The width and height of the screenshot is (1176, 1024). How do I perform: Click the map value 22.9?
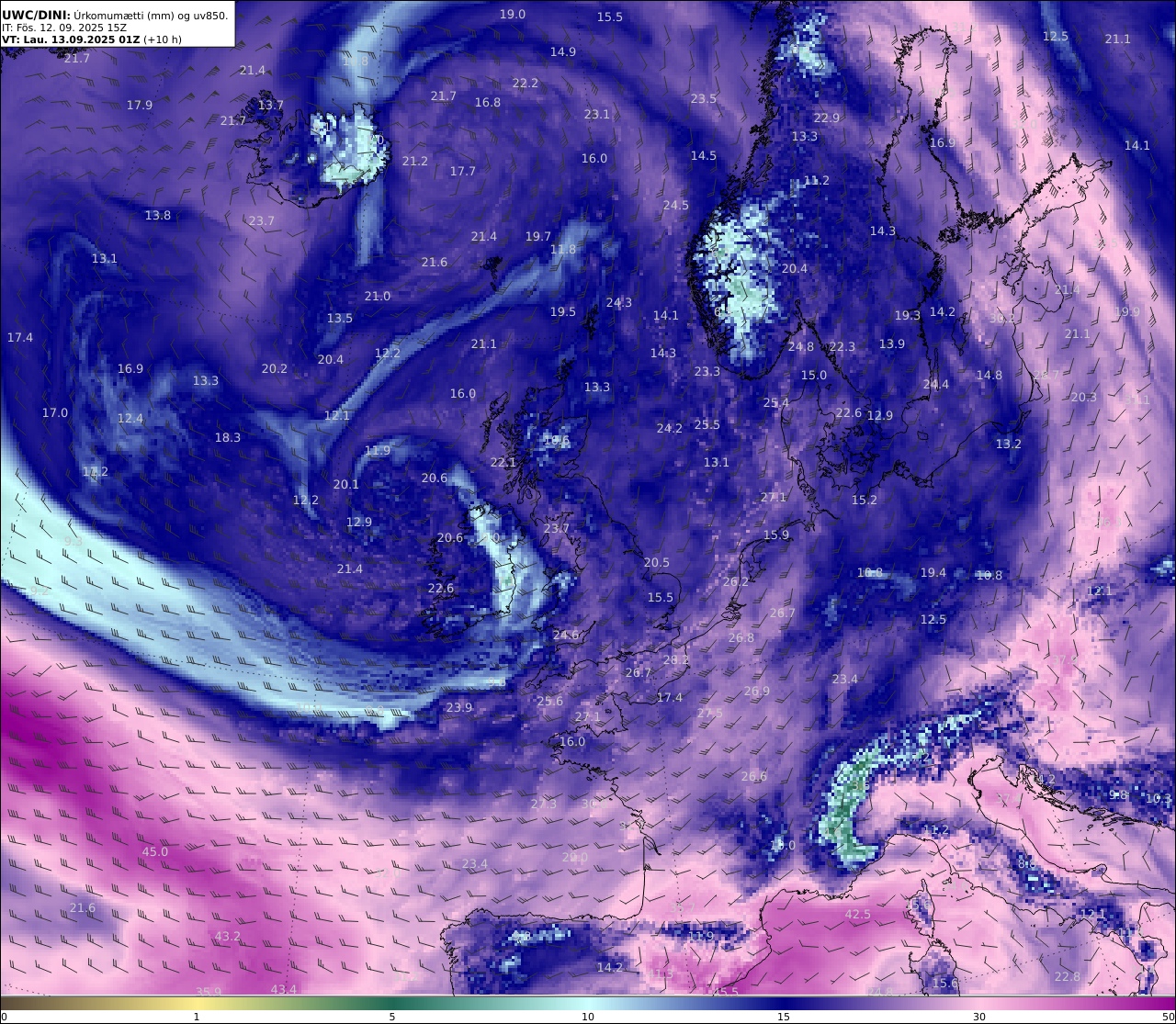(x=827, y=118)
